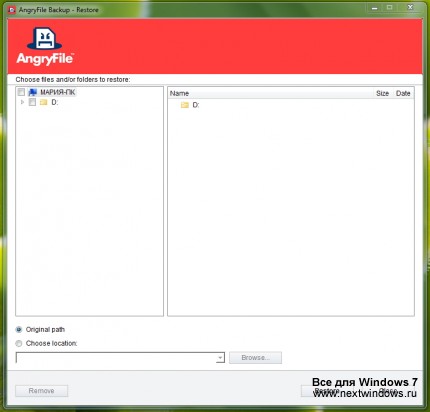Viewport: 430px width, 412px height.
Task: Expand the D: node in tree
Action: click(22, 102)
